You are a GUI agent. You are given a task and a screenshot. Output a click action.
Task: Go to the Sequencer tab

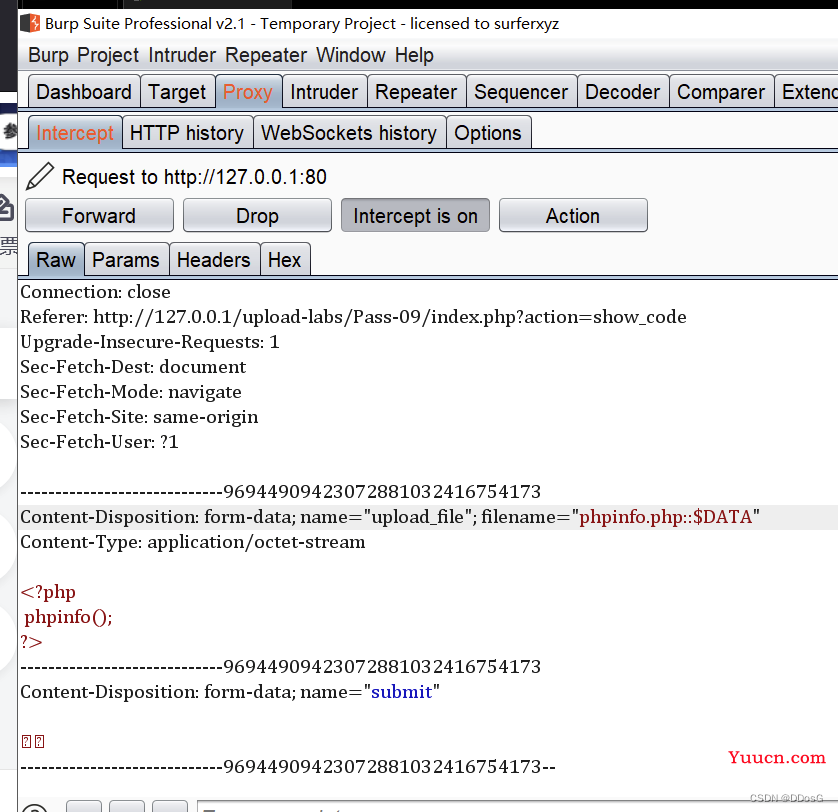click(x=521, y=92)
